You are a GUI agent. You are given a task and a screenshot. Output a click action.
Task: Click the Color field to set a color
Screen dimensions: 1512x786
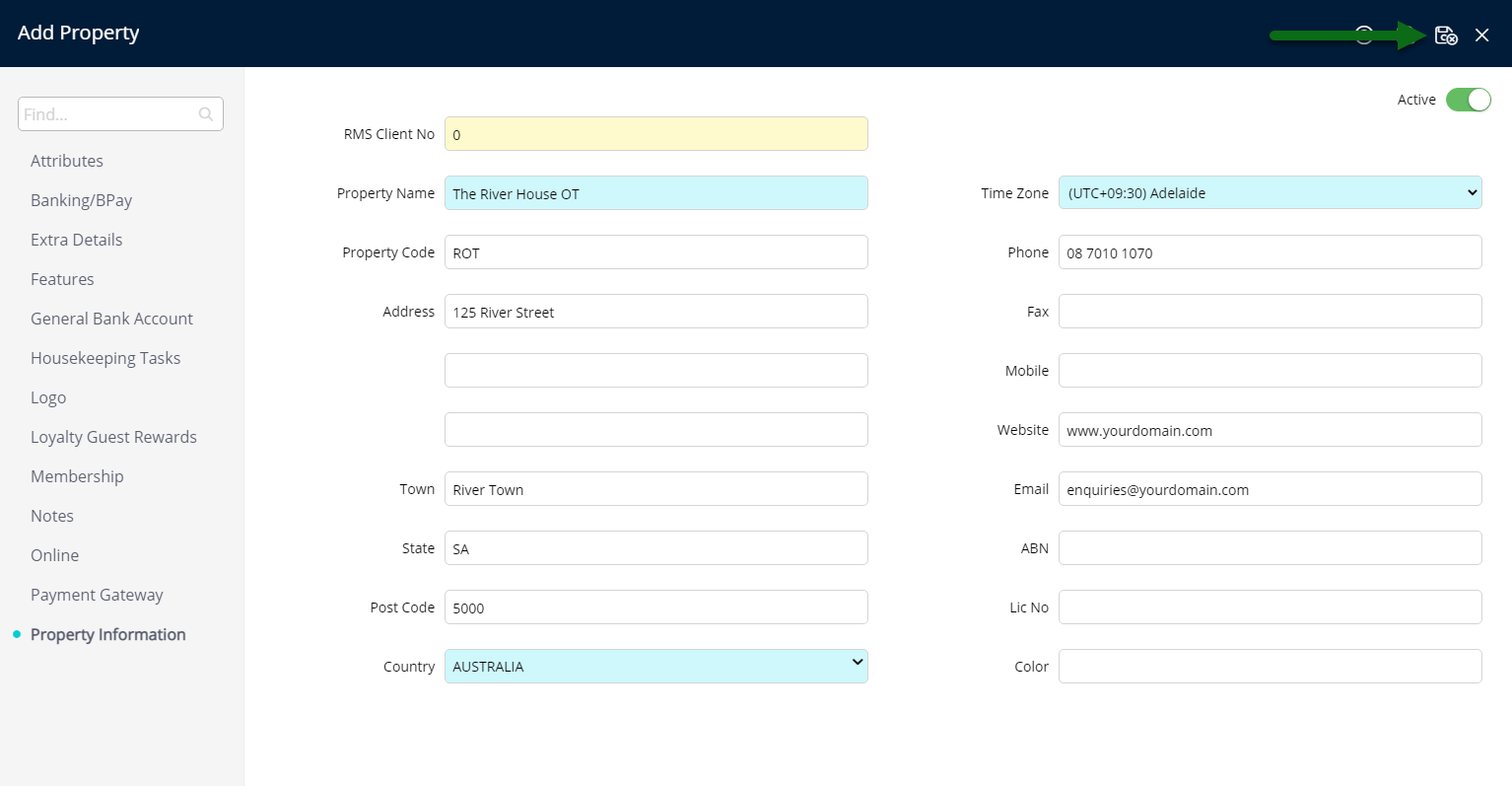pos(1270,666)
